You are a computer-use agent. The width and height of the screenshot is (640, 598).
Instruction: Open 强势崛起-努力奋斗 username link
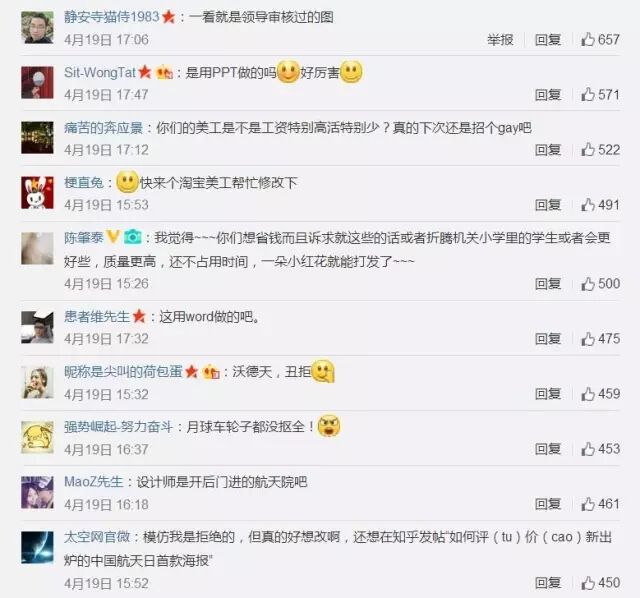click(118, 427)
